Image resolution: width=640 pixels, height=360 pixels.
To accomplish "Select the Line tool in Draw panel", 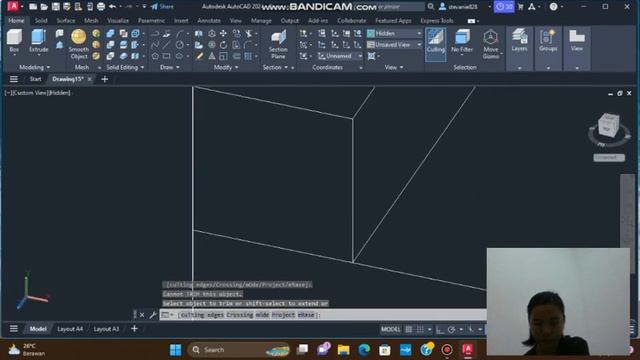I will [x=167, y=45].
